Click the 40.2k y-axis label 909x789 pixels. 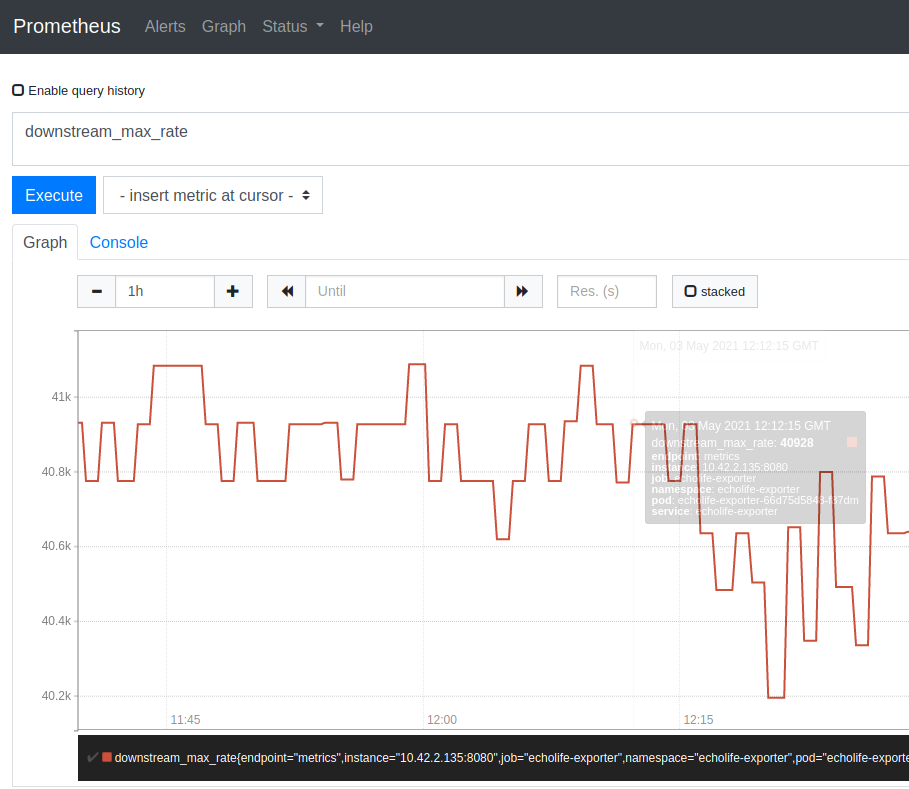coord(56,696)
